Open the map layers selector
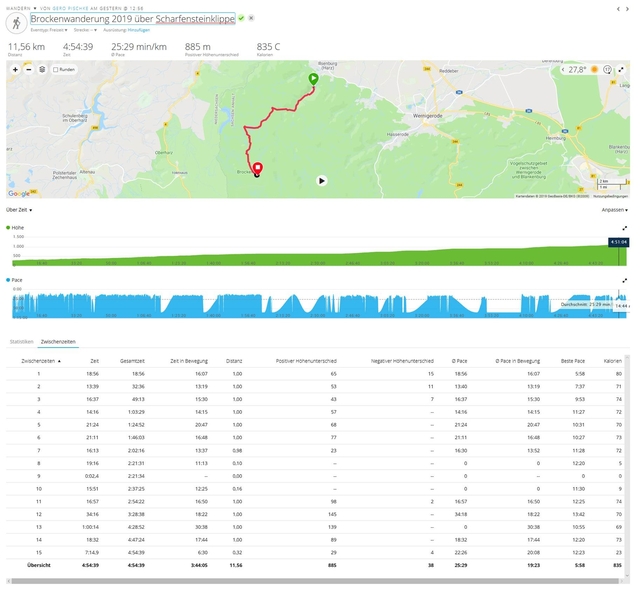Image resolution: width=640 pixels, height=589 pixels. (42, 70)
